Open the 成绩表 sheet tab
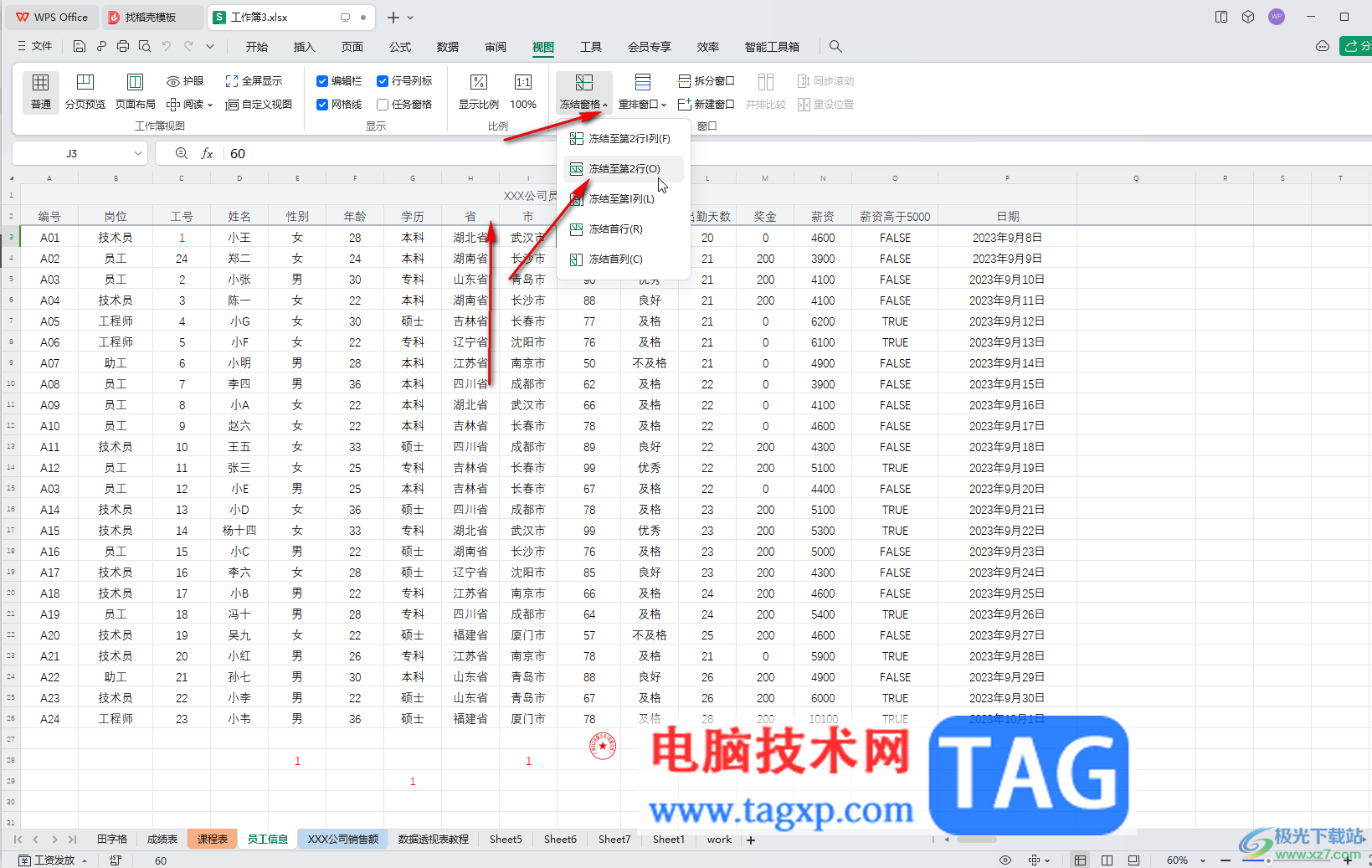 pyautogui.click(x=162, y=840)
